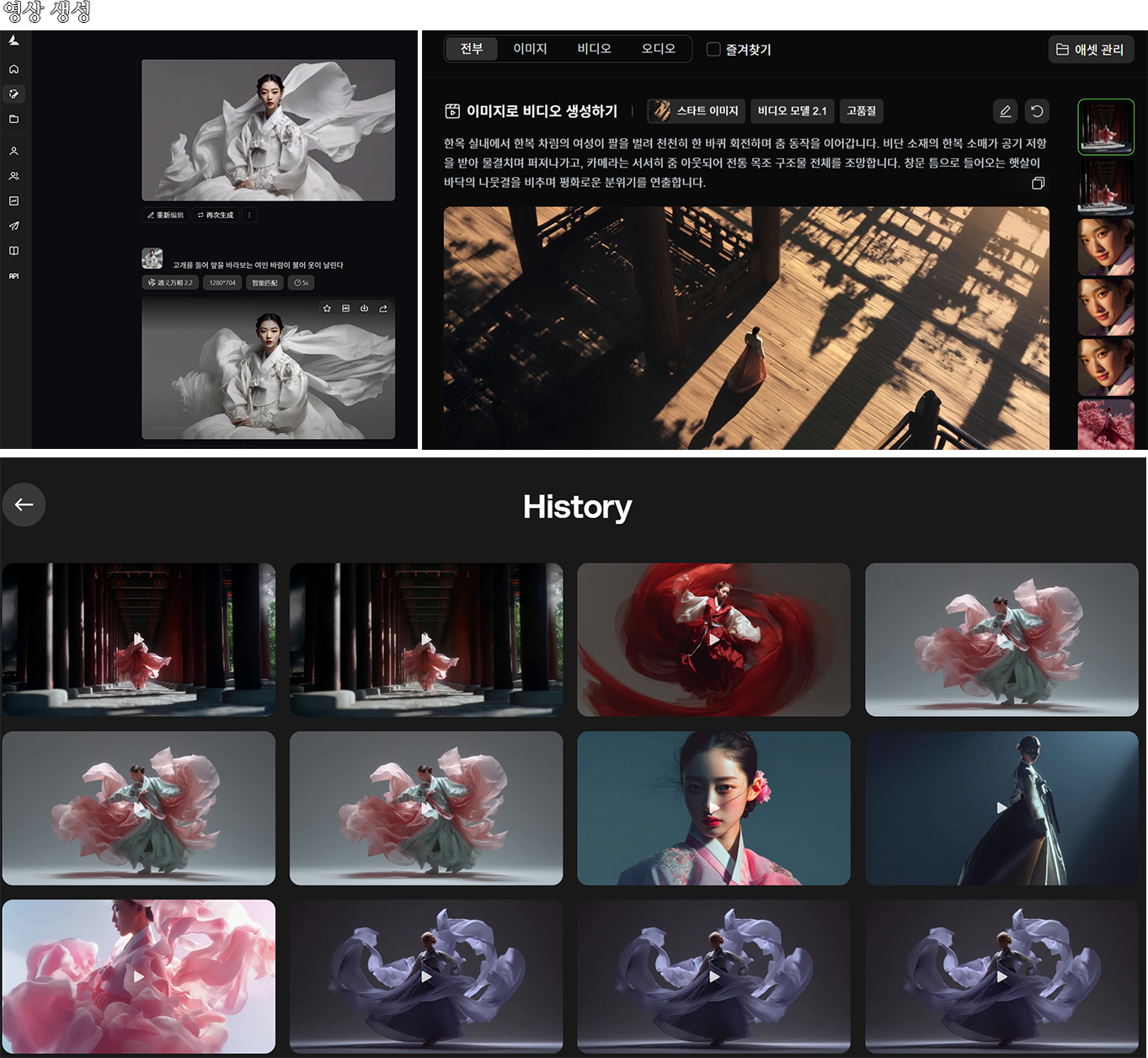Click the pencil edit icon beside 고품질

tap(1005, 111)
